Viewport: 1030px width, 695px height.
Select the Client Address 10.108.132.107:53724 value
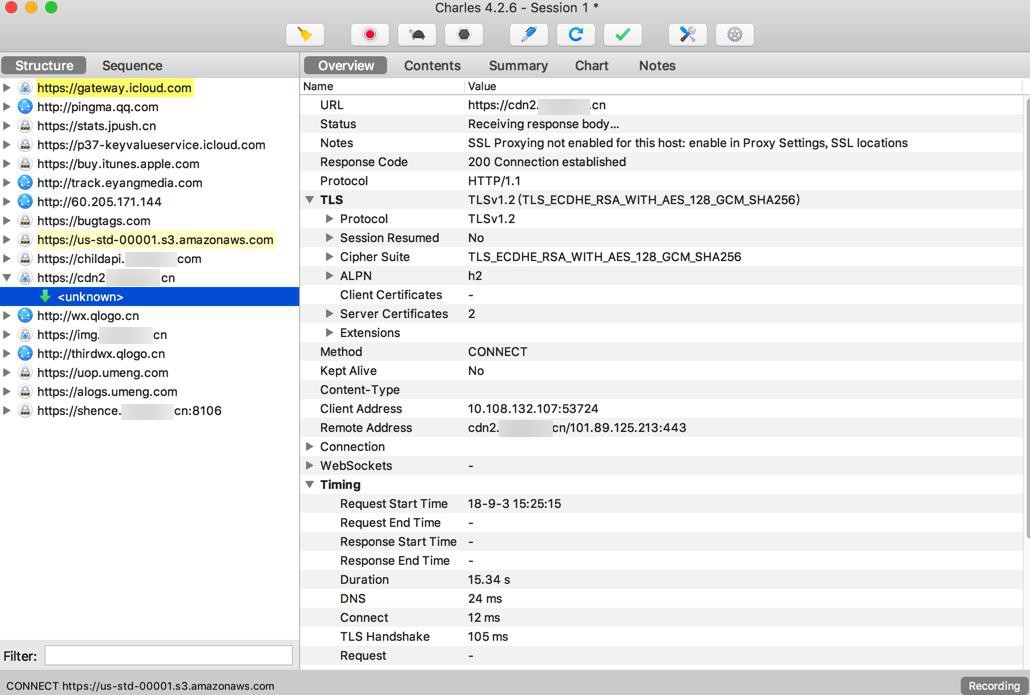coord(533,409)
